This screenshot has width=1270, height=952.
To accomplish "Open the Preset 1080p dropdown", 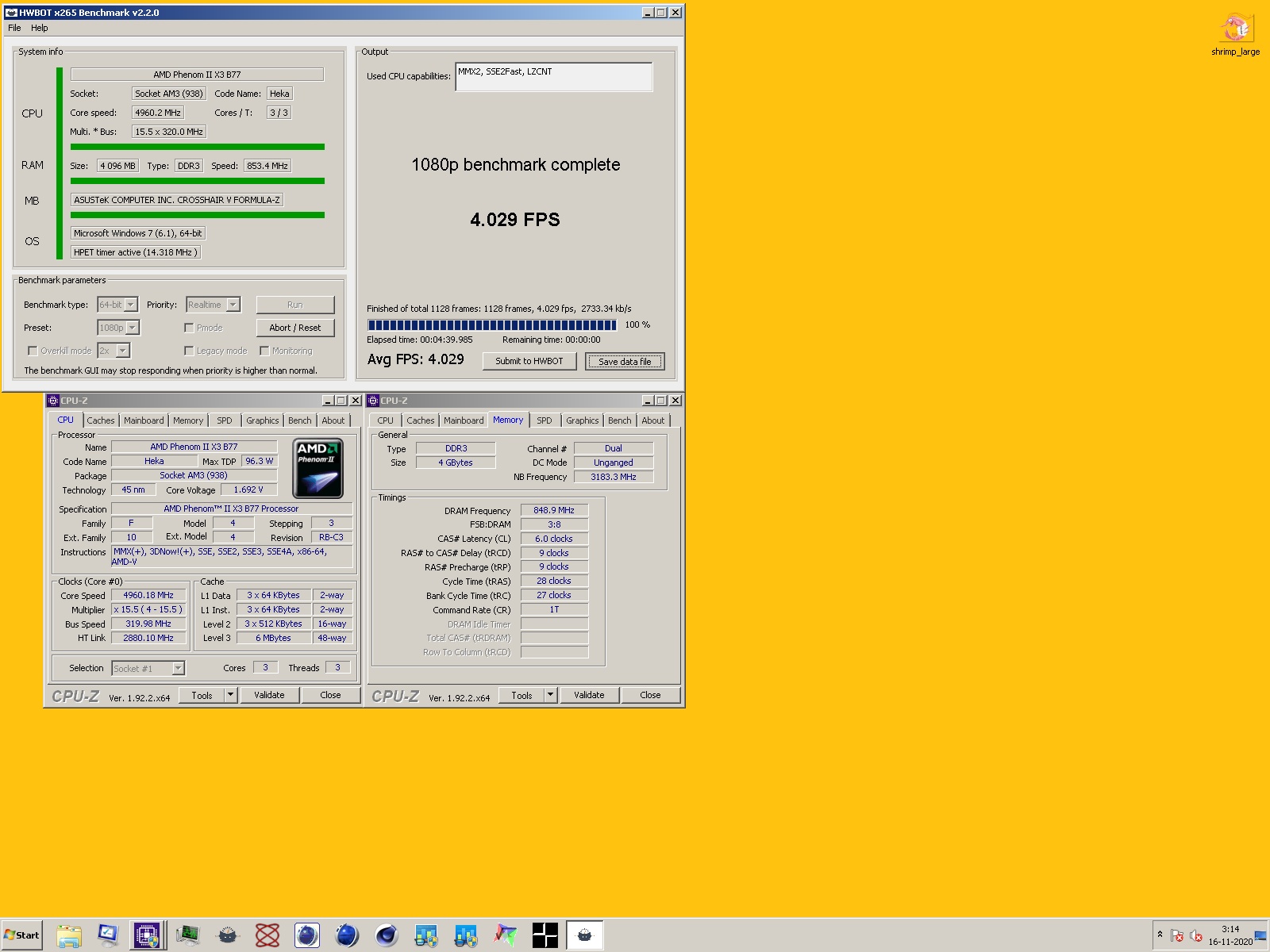I will pos(118,328).
